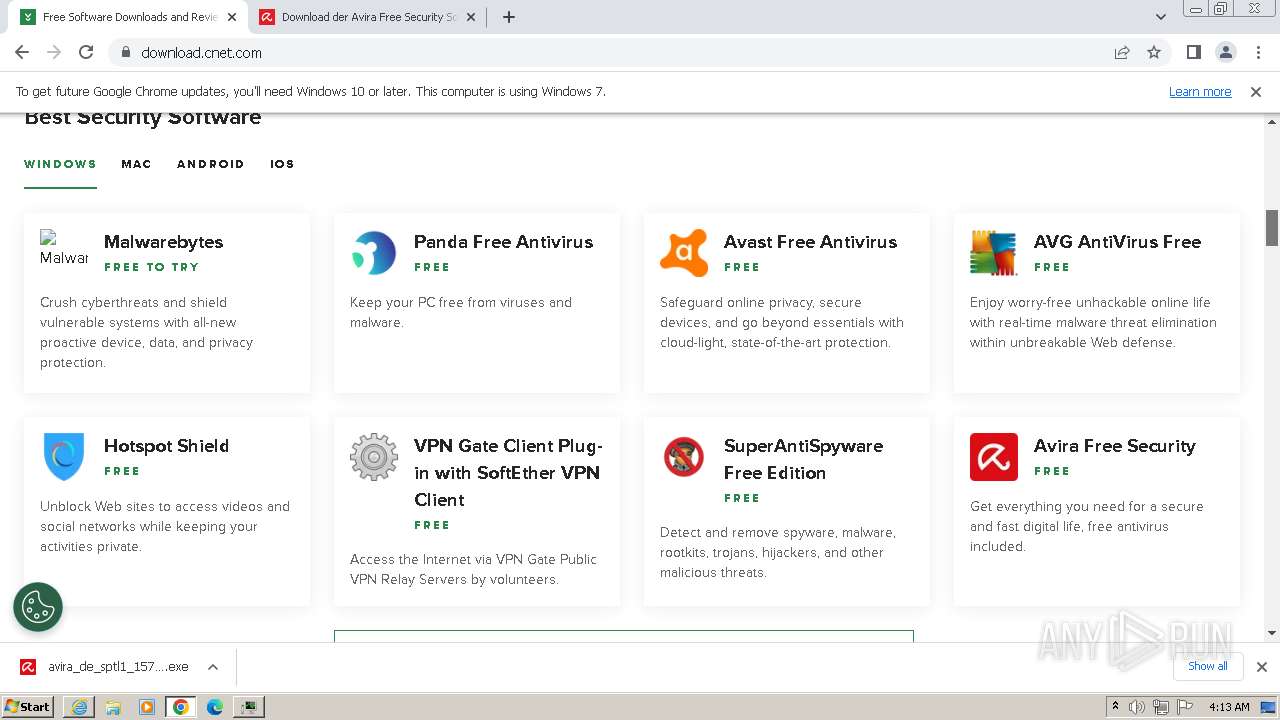Open the Start menu
Screen dimensions: 1280x720
[28, 706]
